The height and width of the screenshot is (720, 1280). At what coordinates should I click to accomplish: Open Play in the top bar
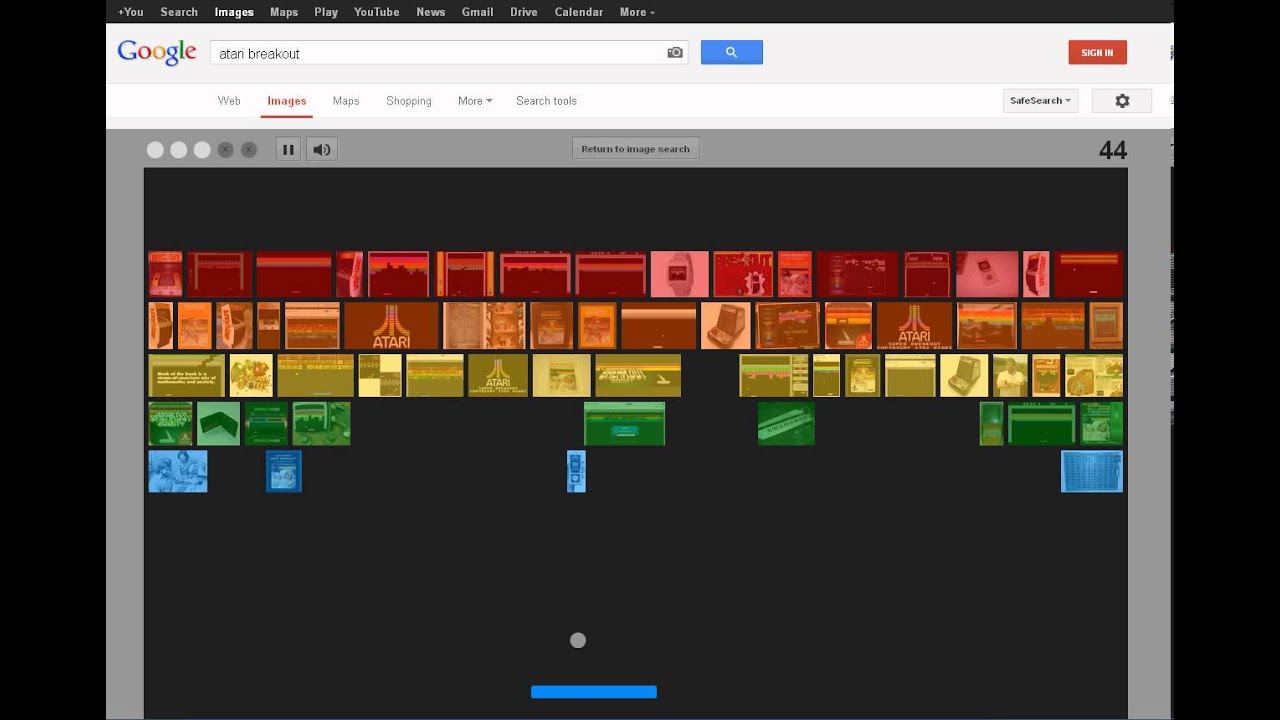coord(326,12)
